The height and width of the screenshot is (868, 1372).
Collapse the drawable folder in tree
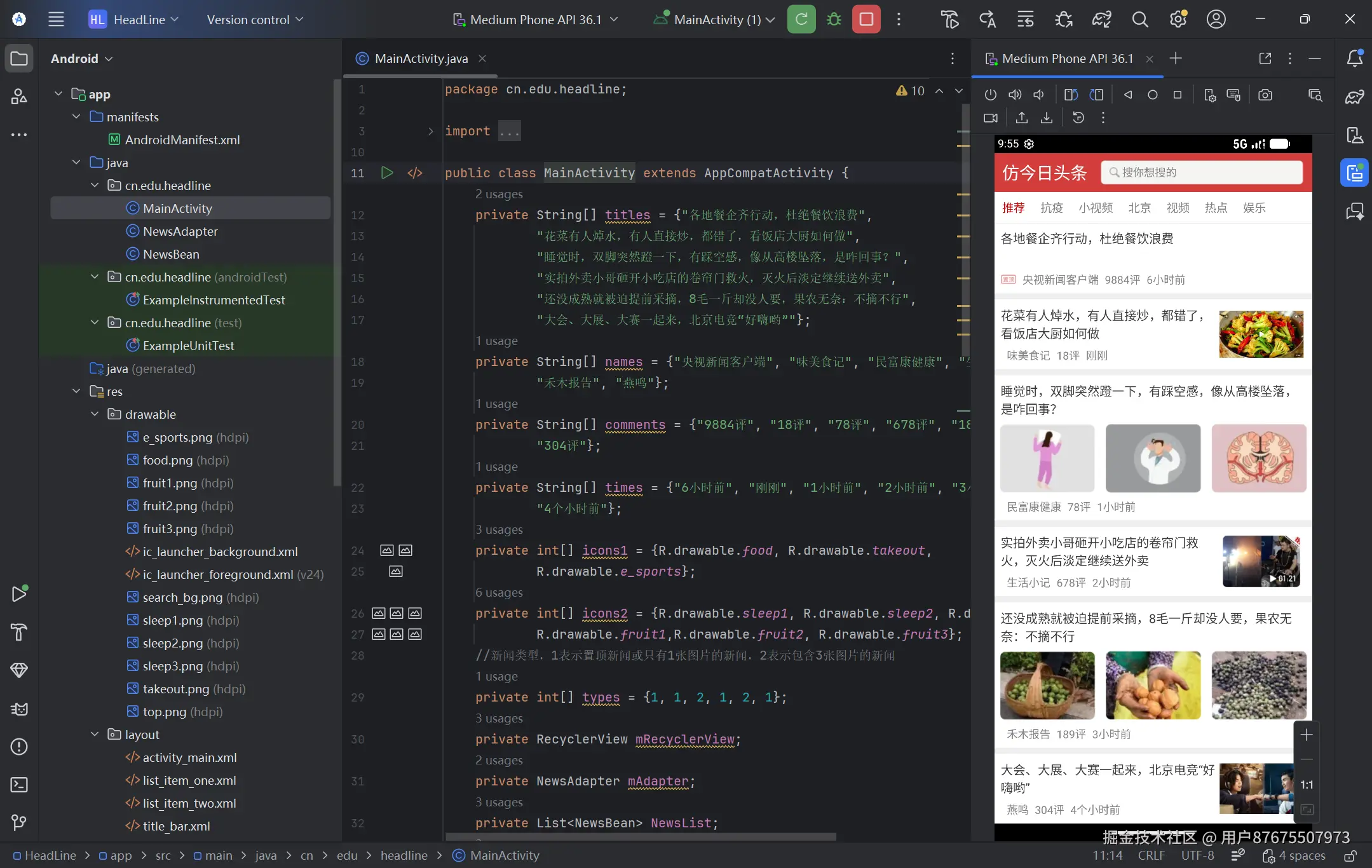pos(95,414)
